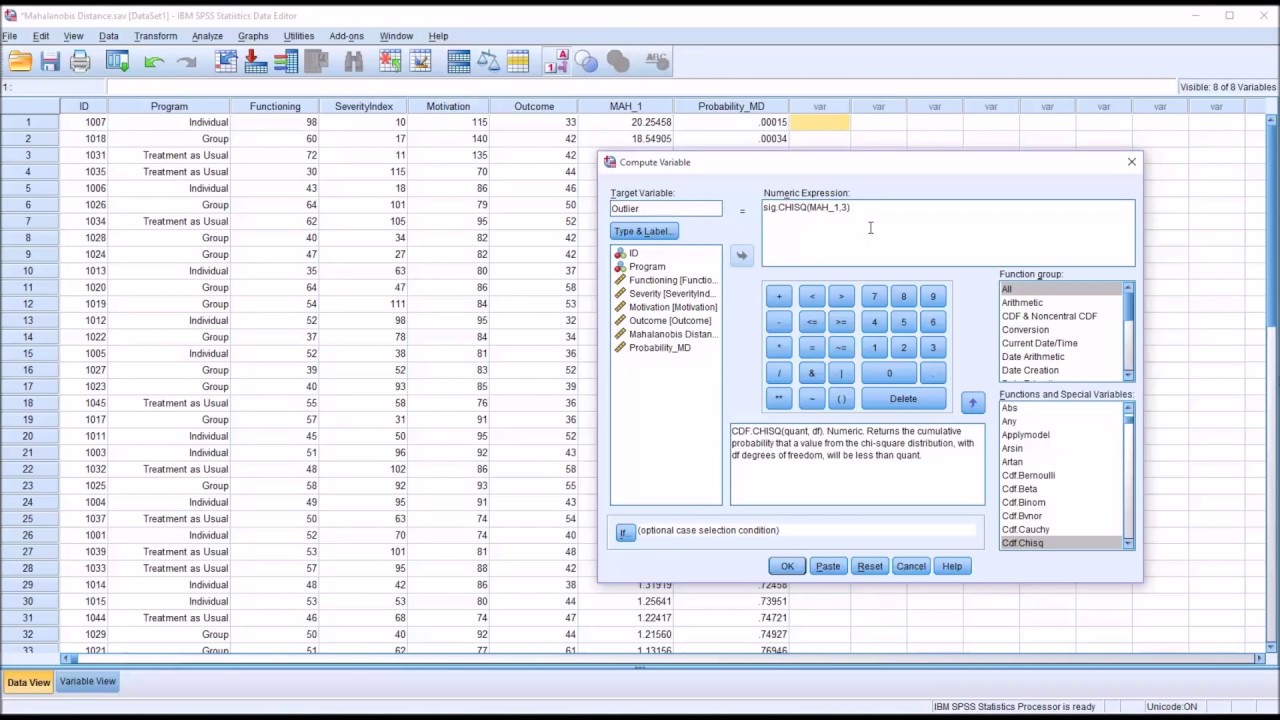The image size is (1280, 720).
Task: Use variable sets icon
Action: (x=587, y=62)
